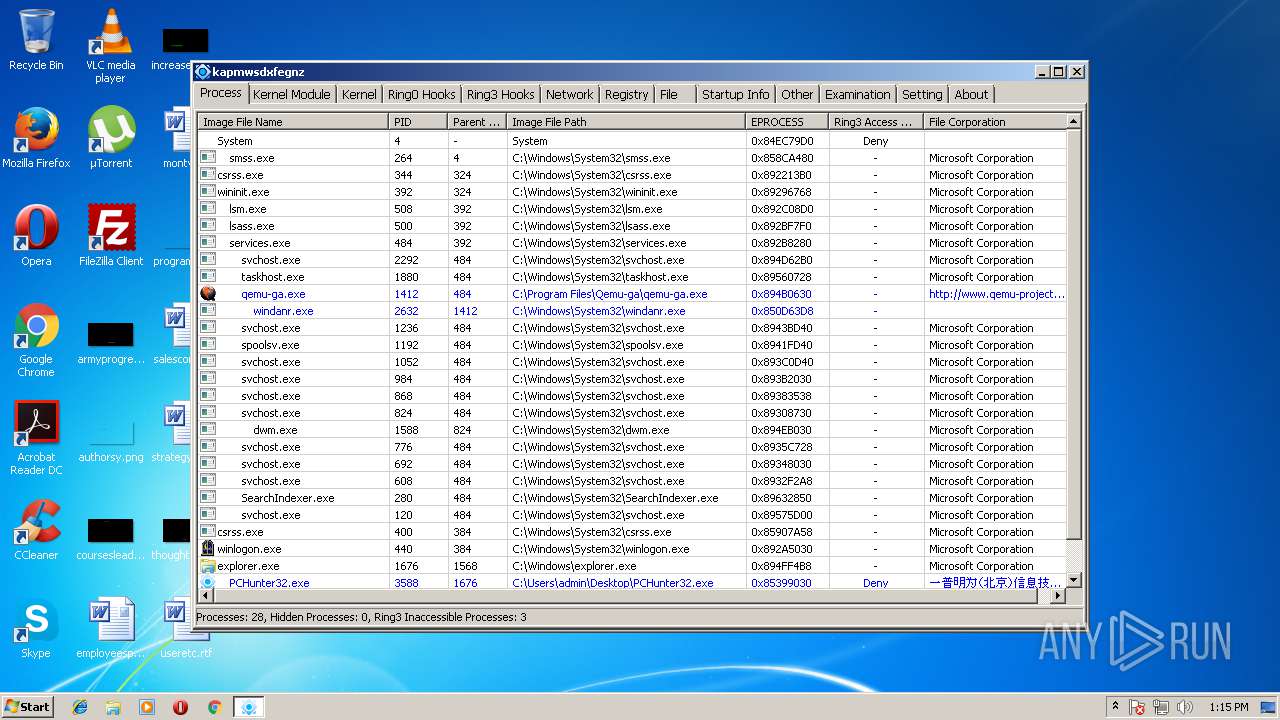
Task: Open Skype desktop icon
Action: coord(36,628)
